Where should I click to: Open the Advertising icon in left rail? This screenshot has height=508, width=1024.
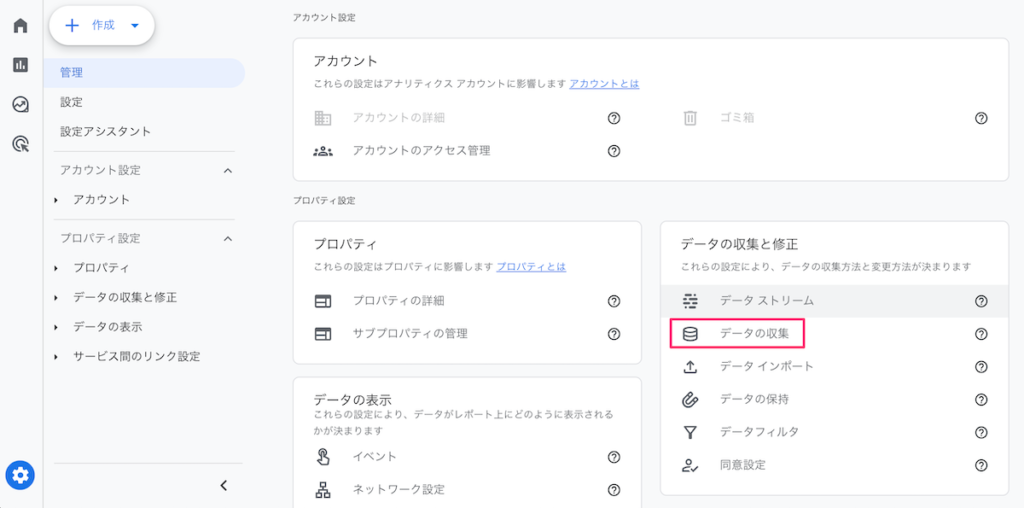click(20, 144)
